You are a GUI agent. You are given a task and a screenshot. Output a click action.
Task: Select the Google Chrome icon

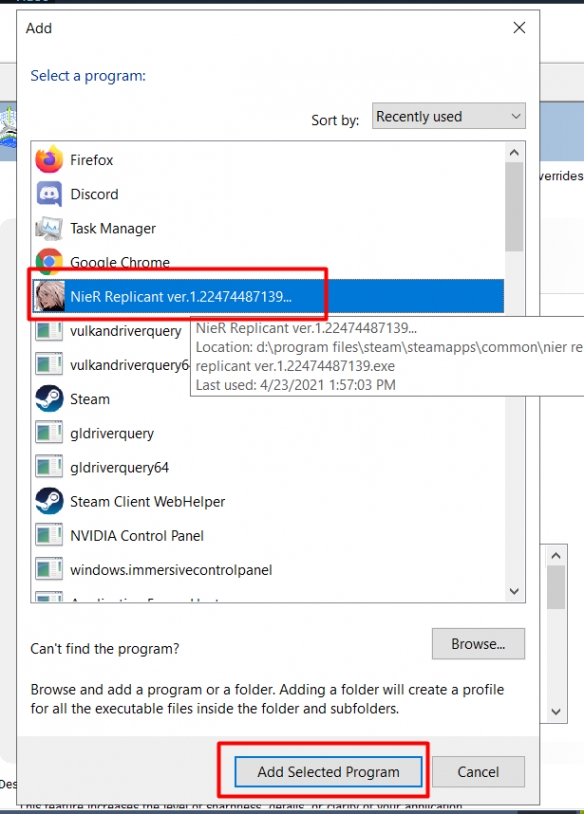49,262
